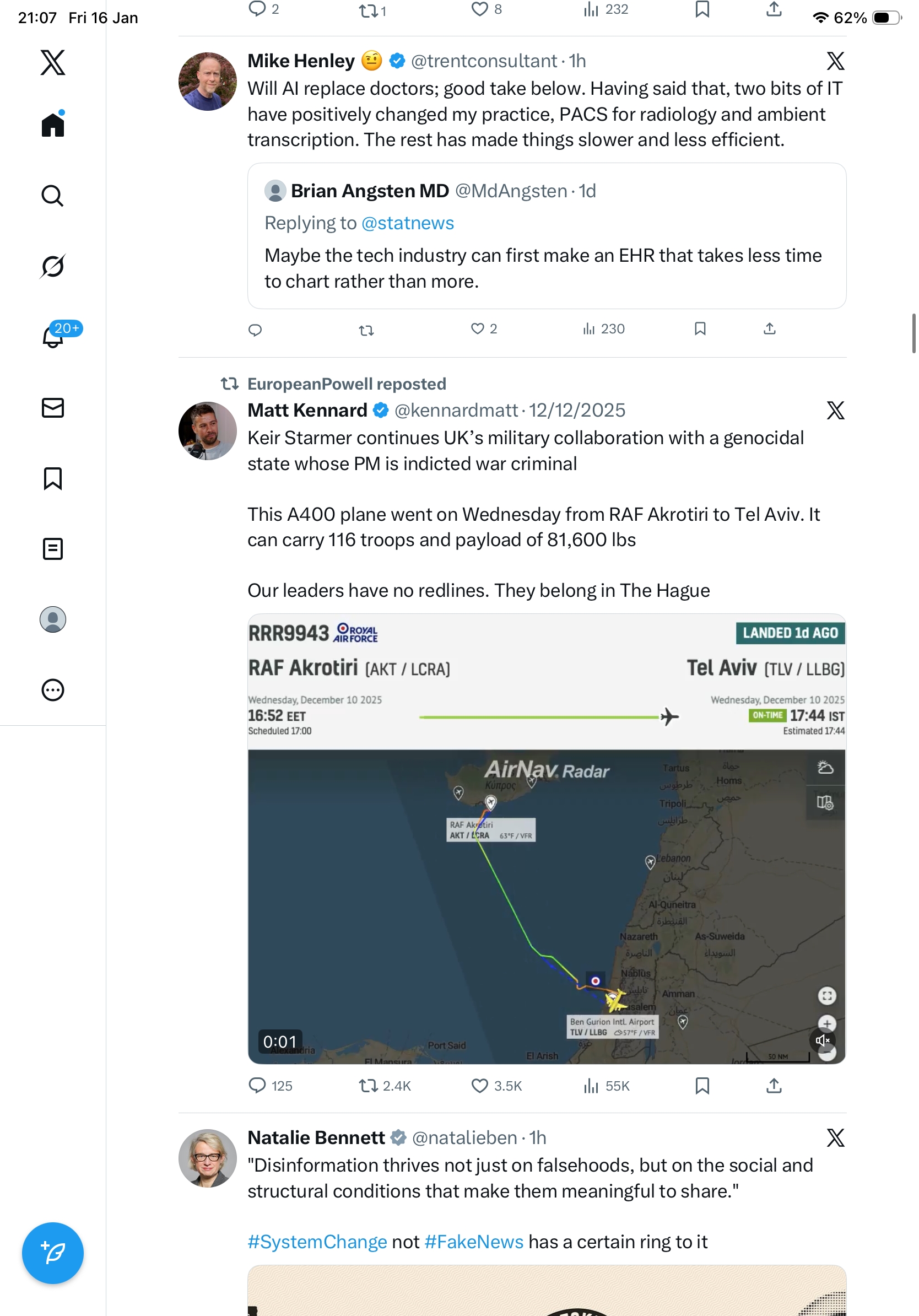Open the @statnews mention link

(407, 223)
